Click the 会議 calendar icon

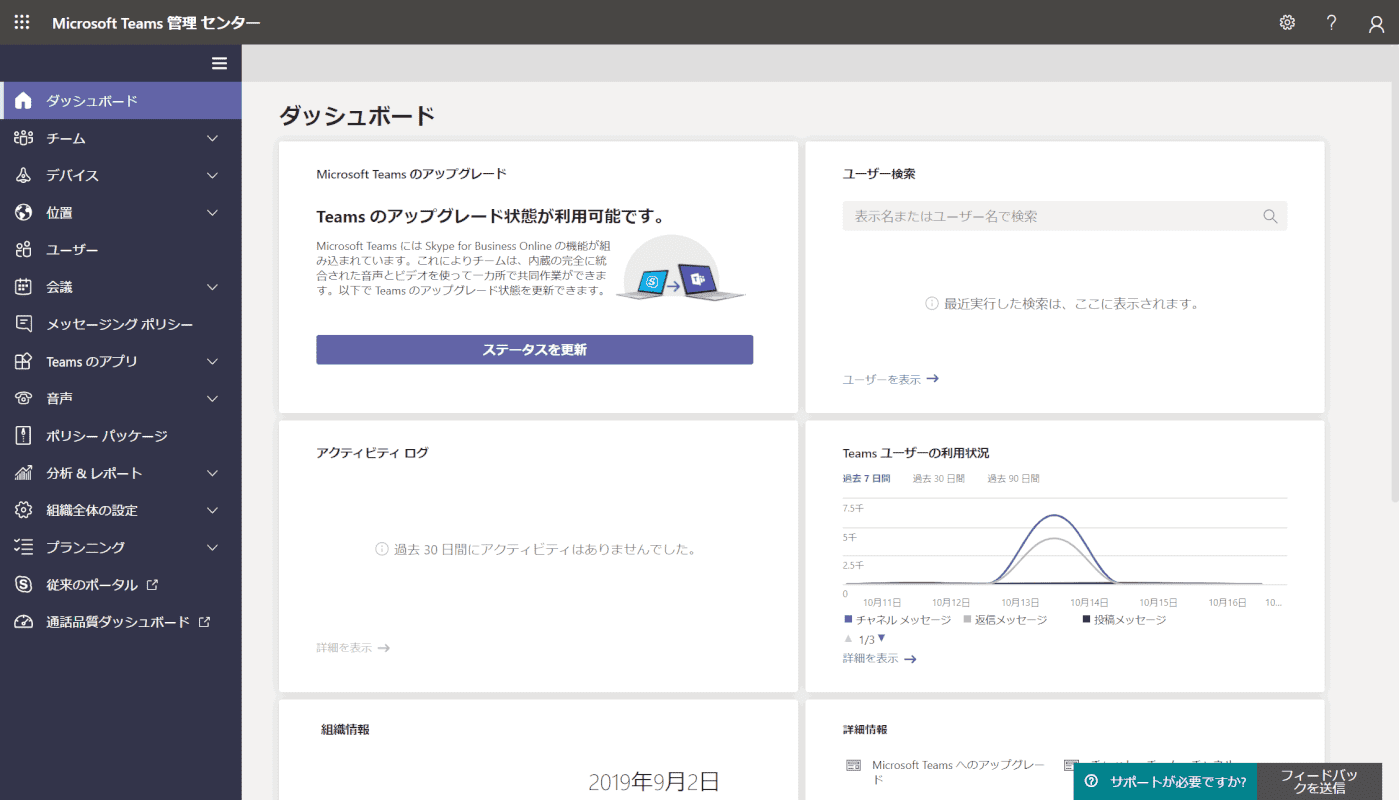point(24,287)
